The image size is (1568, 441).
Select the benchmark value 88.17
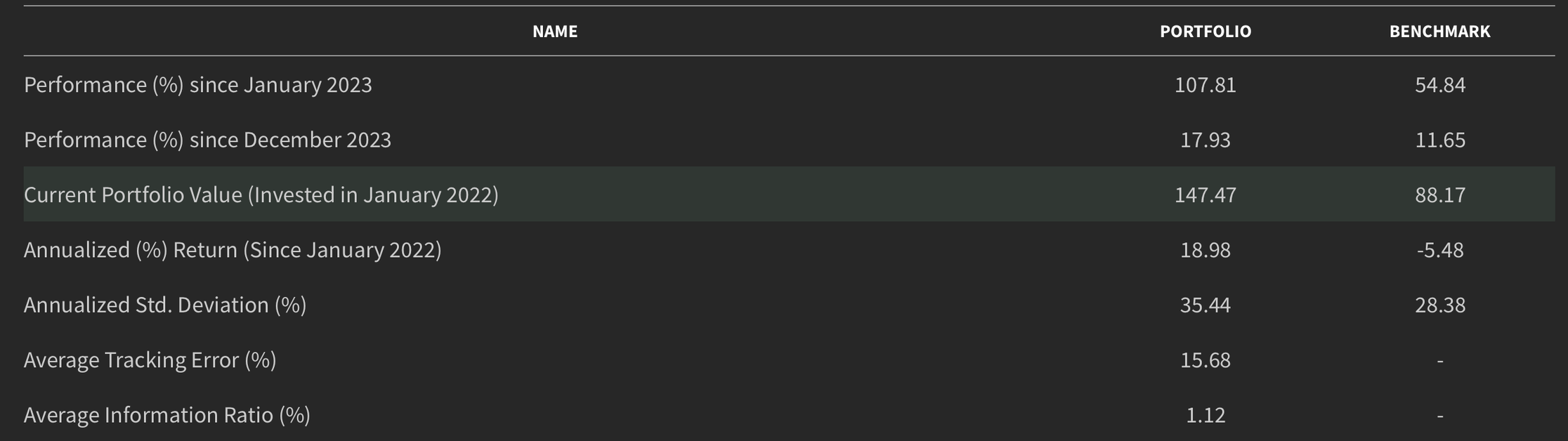click(x=1440, y=195)
